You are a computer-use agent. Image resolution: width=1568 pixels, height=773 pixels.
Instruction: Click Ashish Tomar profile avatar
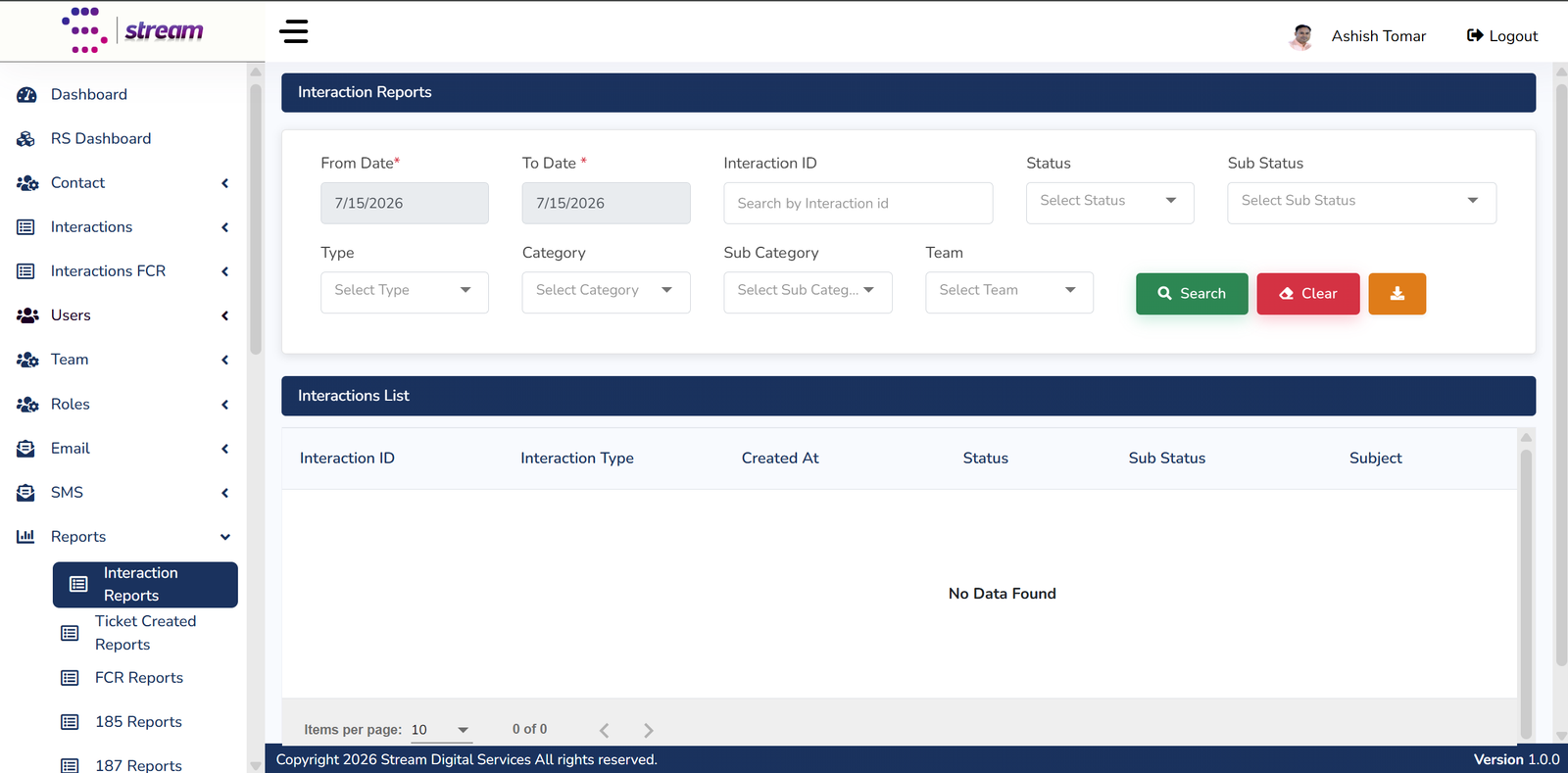pos(1301,36)
